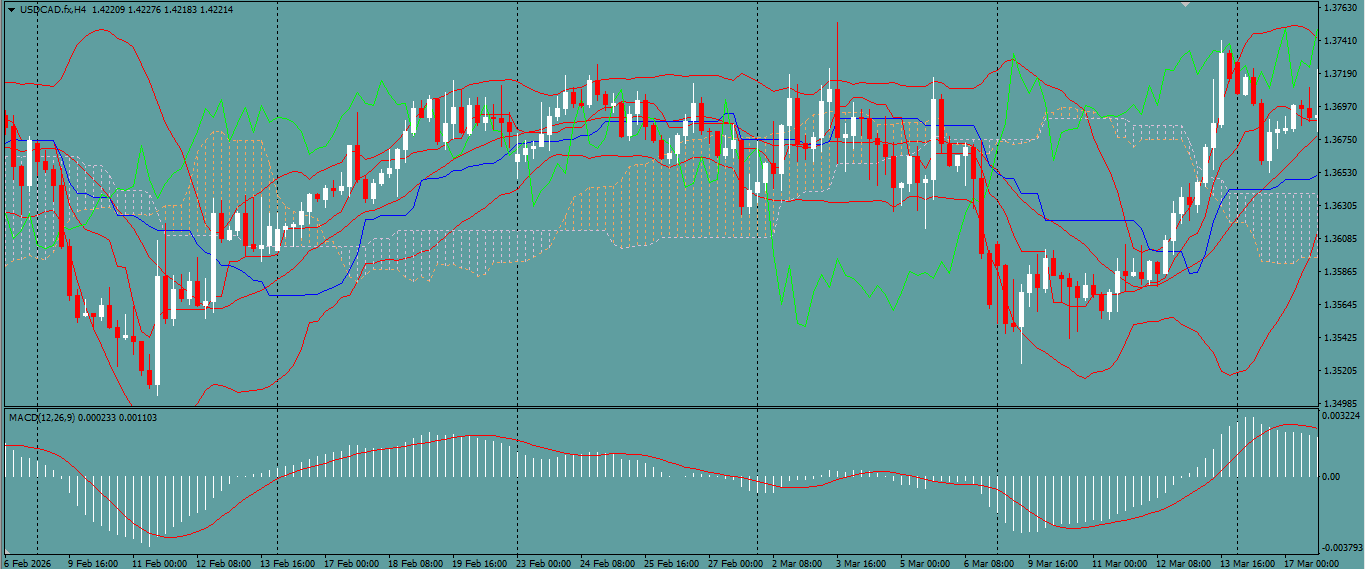Click the 9 Mar 16:00 time label
The image size is (1365, 569).
click(x=1053, y=563)
